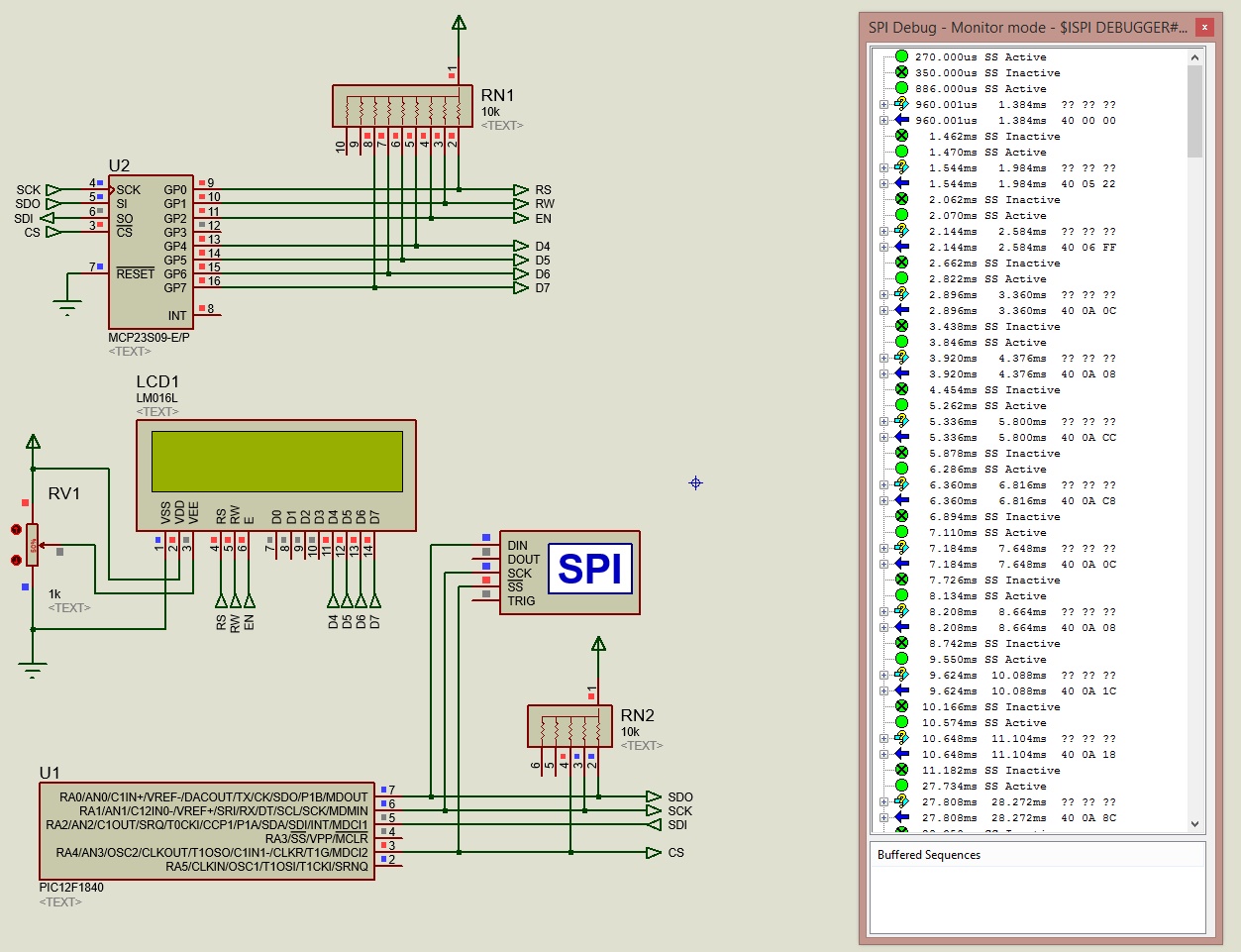Screen dimensions: 1241x952
Task: Click the SS Active circle at 886.000us
Action: [900, 88]
